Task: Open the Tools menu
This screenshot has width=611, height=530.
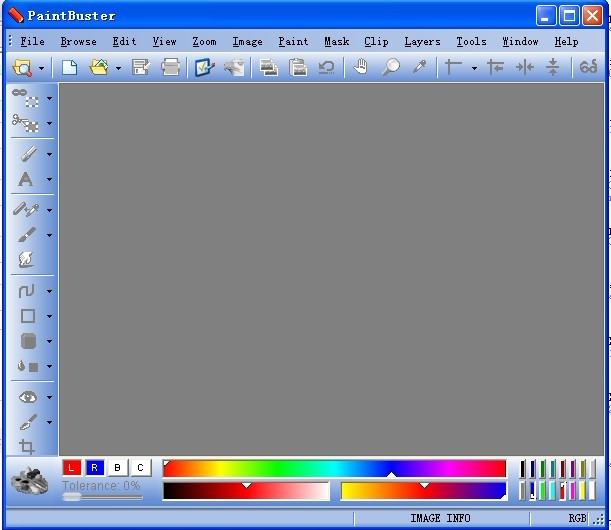Action: tap(471, 41)
